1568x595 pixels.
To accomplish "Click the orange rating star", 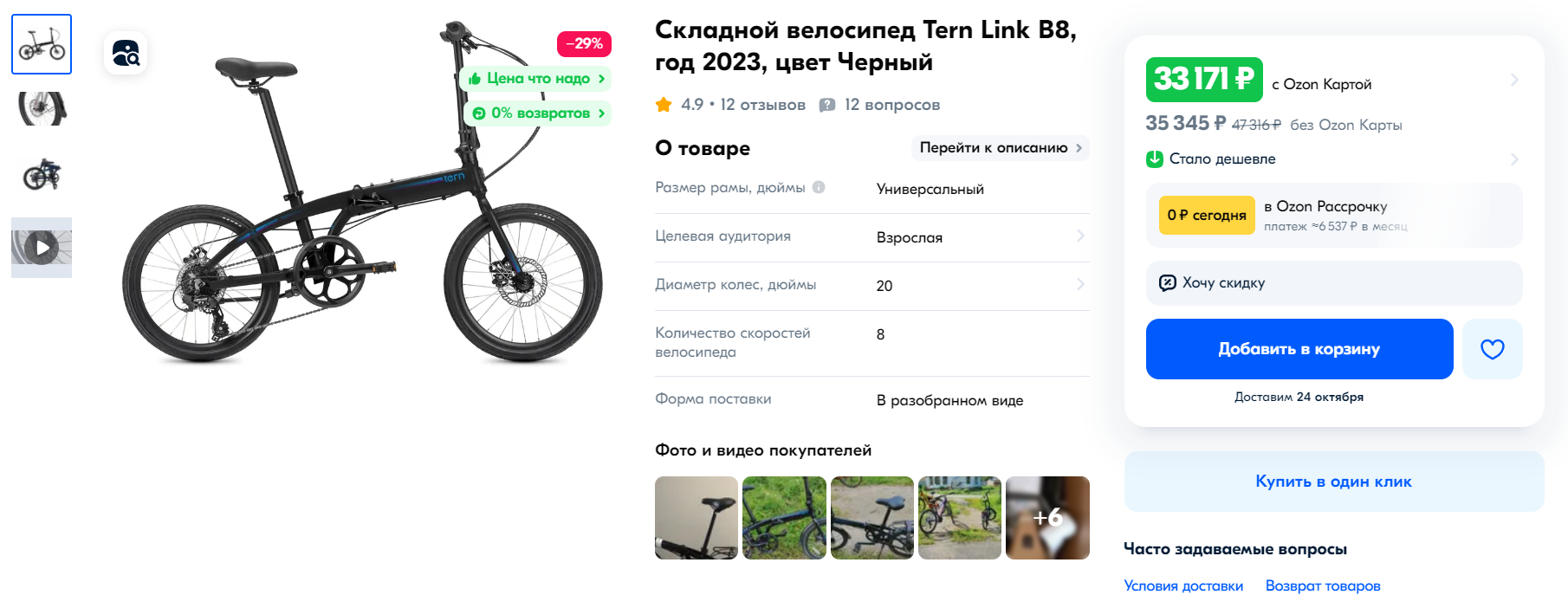I will click(x=664, y=105).
